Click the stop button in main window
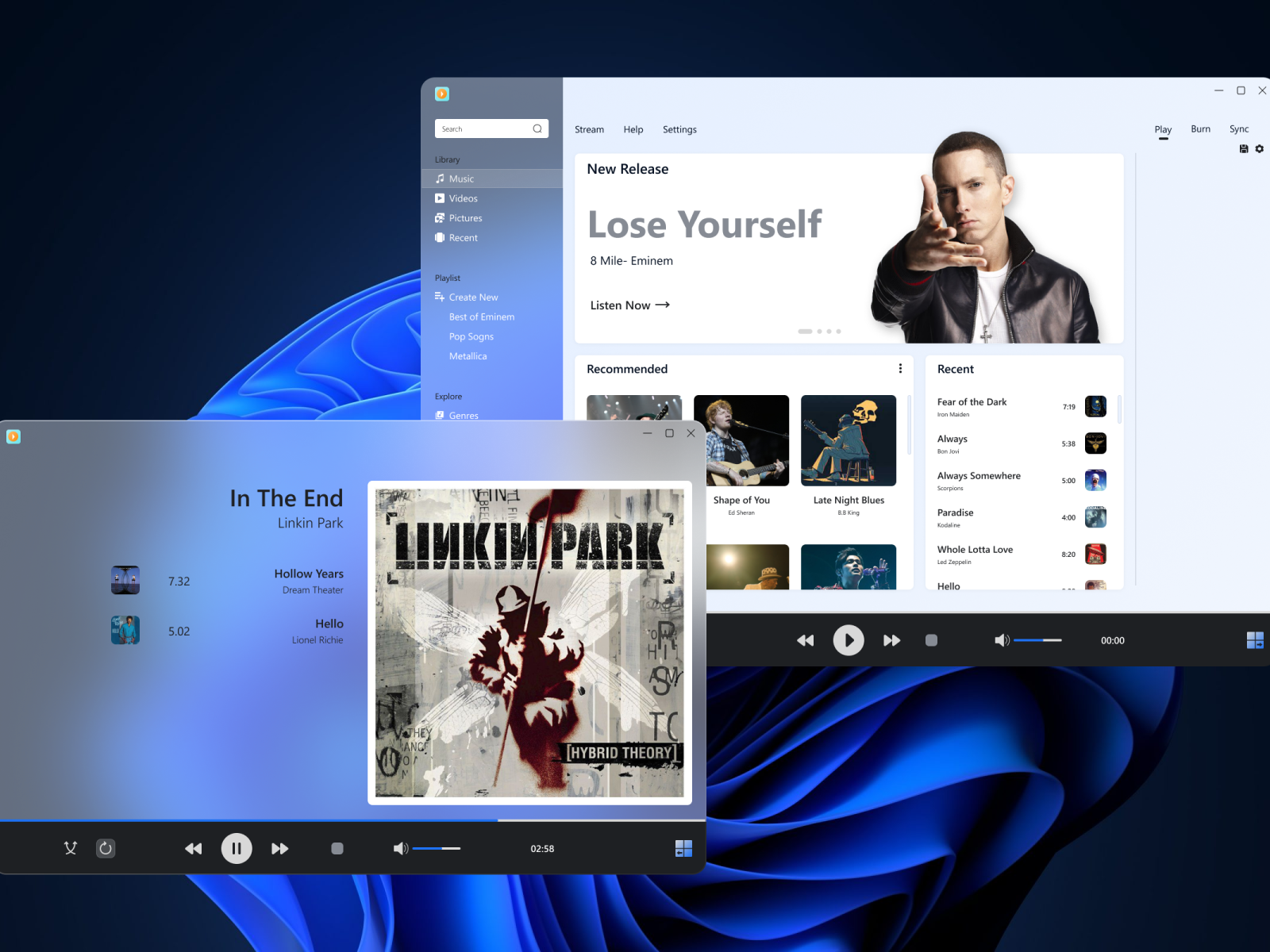 pos(931,640)
